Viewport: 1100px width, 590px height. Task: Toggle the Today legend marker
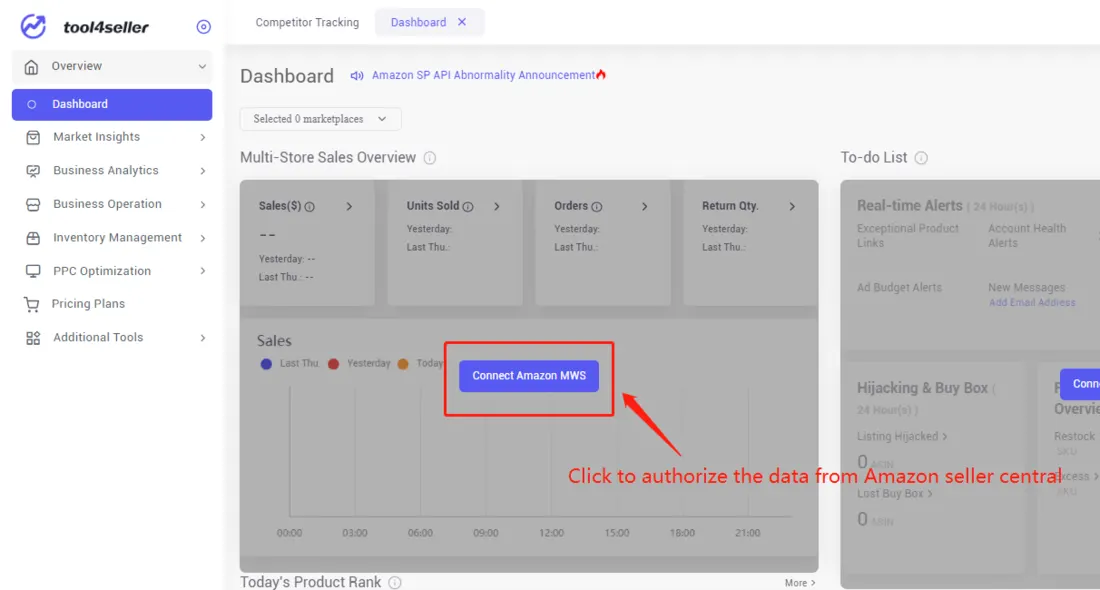click(403, 363)
